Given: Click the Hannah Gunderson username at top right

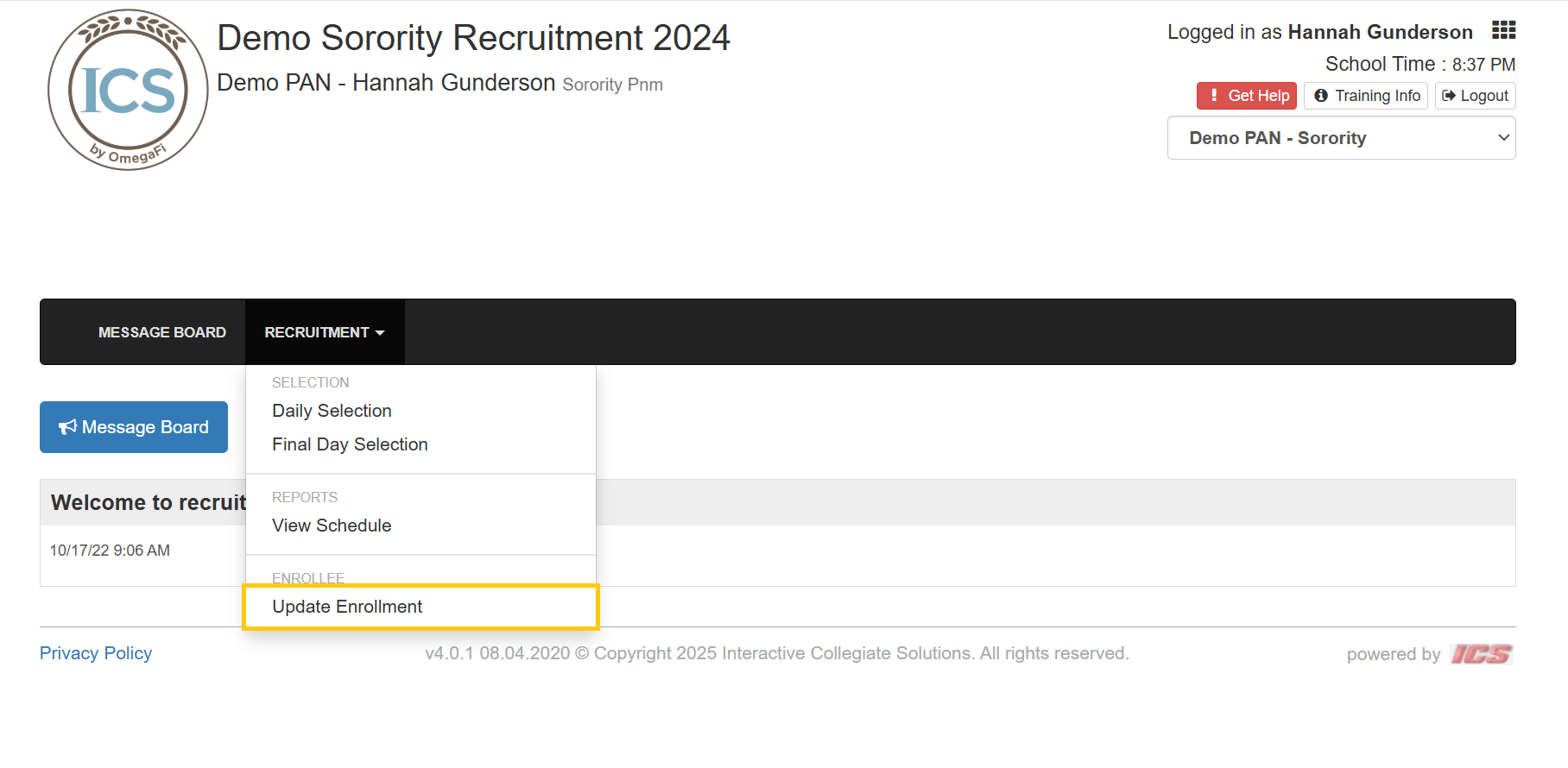Looking at the screenshot, I should 1380,32.
